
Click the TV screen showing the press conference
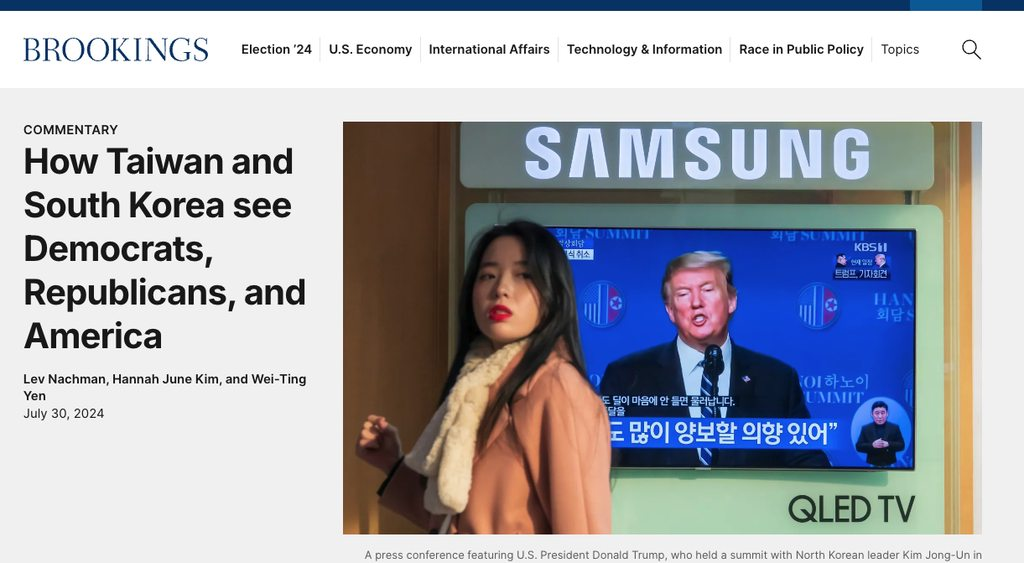tap(731, 347)
